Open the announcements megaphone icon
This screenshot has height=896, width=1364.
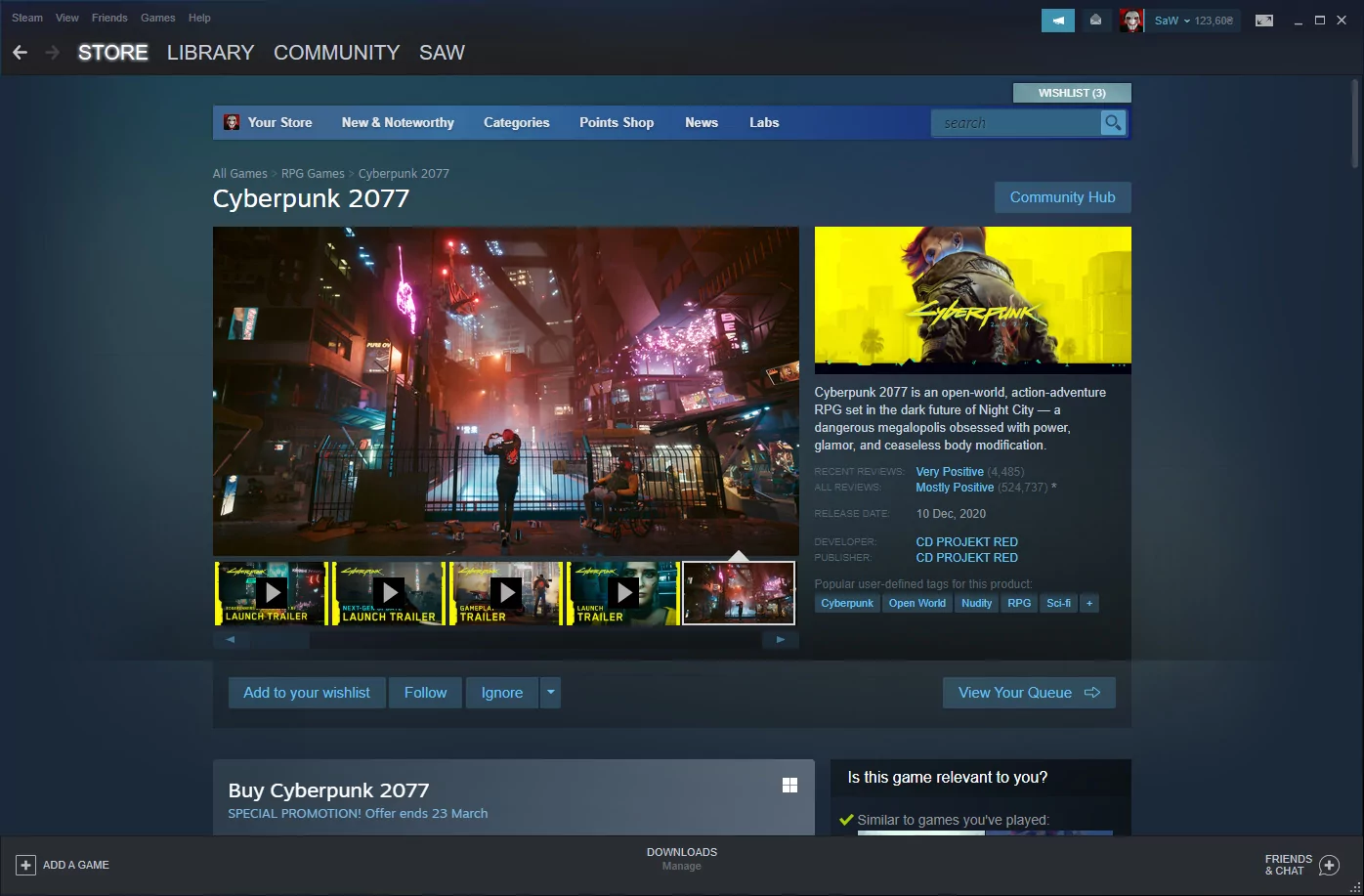click(x=1058, y=21)
